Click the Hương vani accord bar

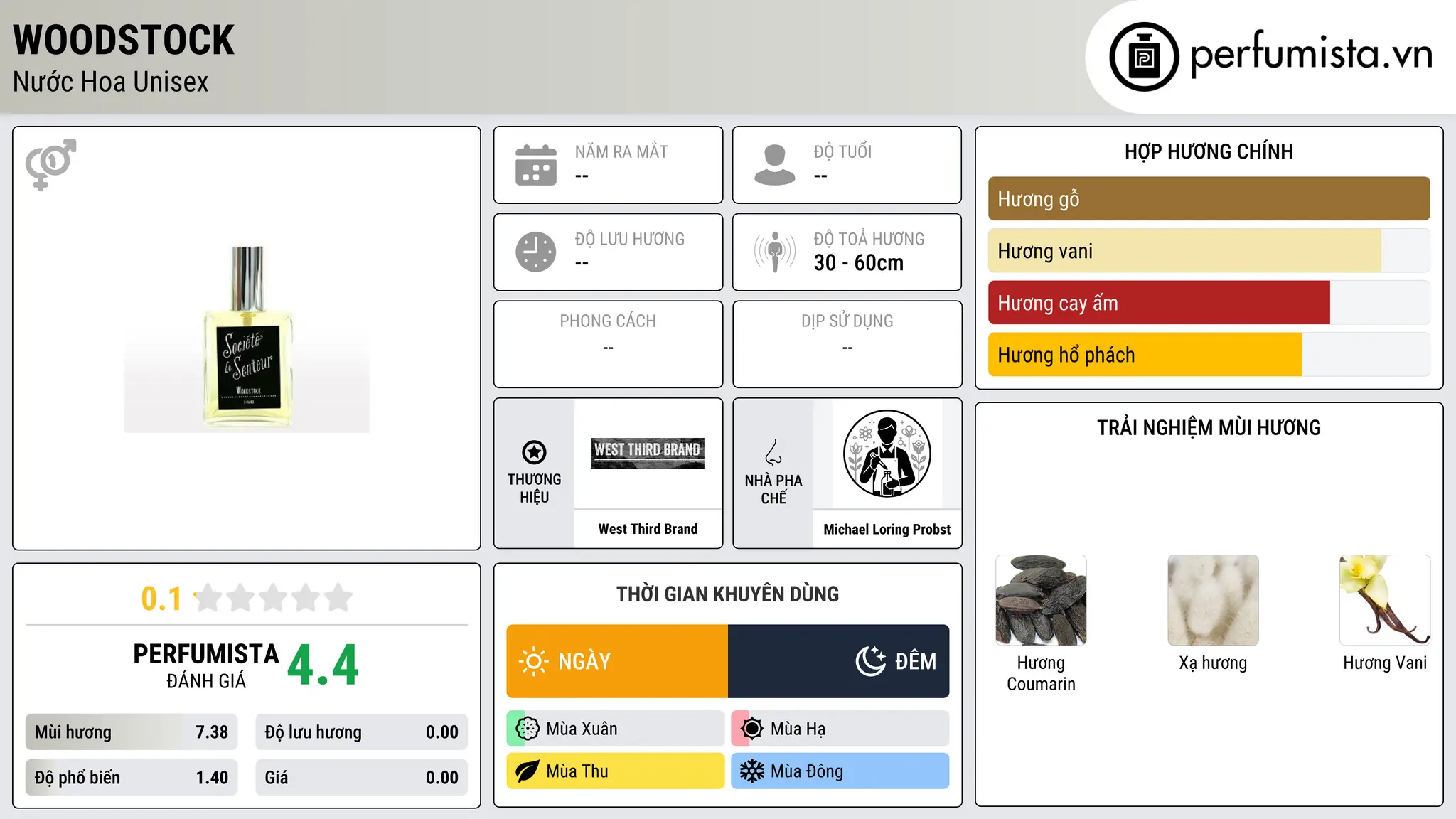[x=1209, y=251]
